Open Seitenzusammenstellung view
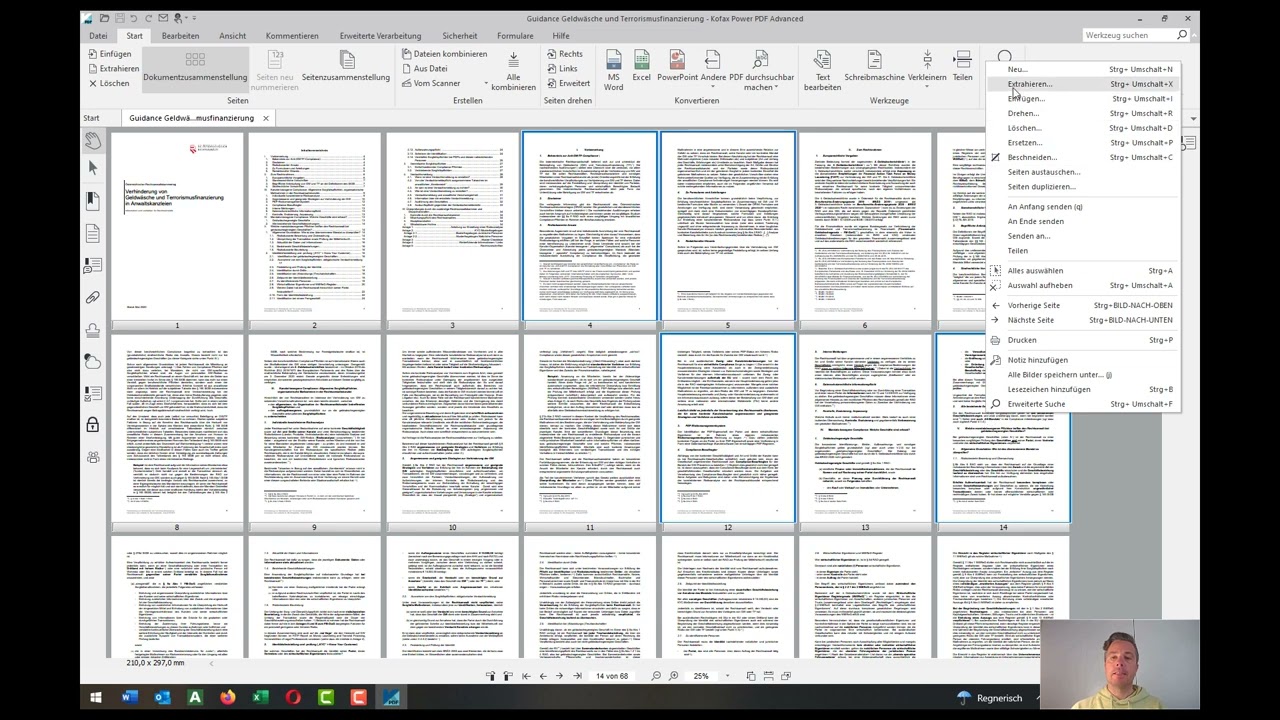This screenshot has width=1280, height=720. 346,68
